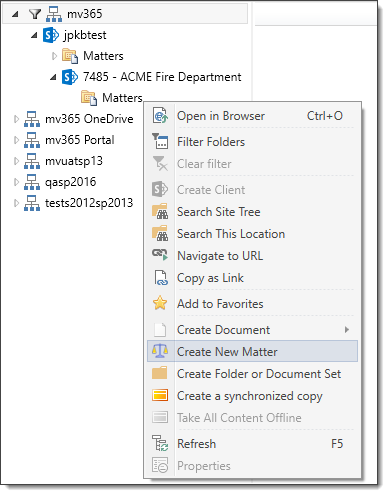Expand the qasp2016 node

click(x=16, y=182)
